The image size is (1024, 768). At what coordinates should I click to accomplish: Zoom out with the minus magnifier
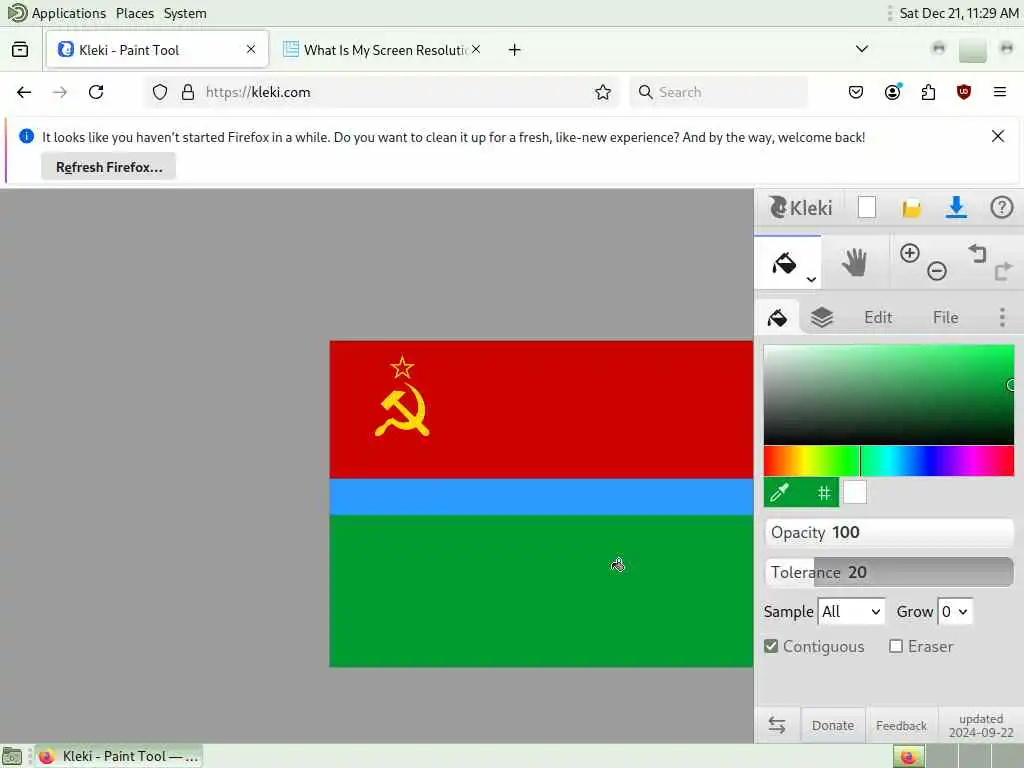[936, 270]
